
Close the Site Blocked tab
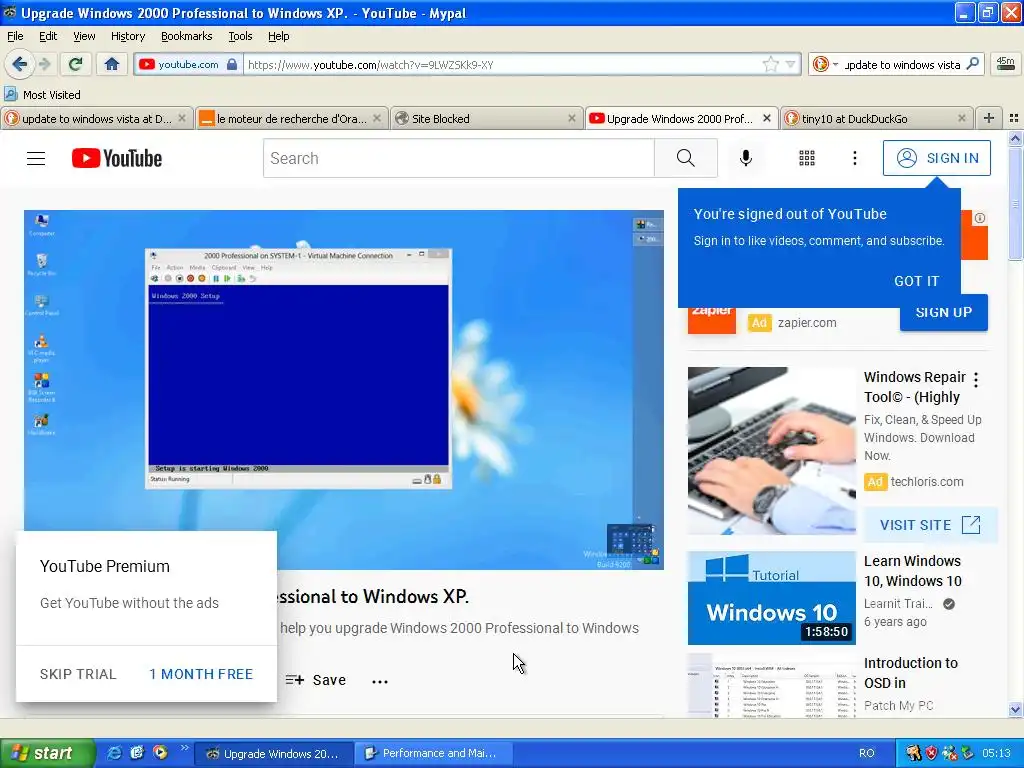[x=571, y=118]
